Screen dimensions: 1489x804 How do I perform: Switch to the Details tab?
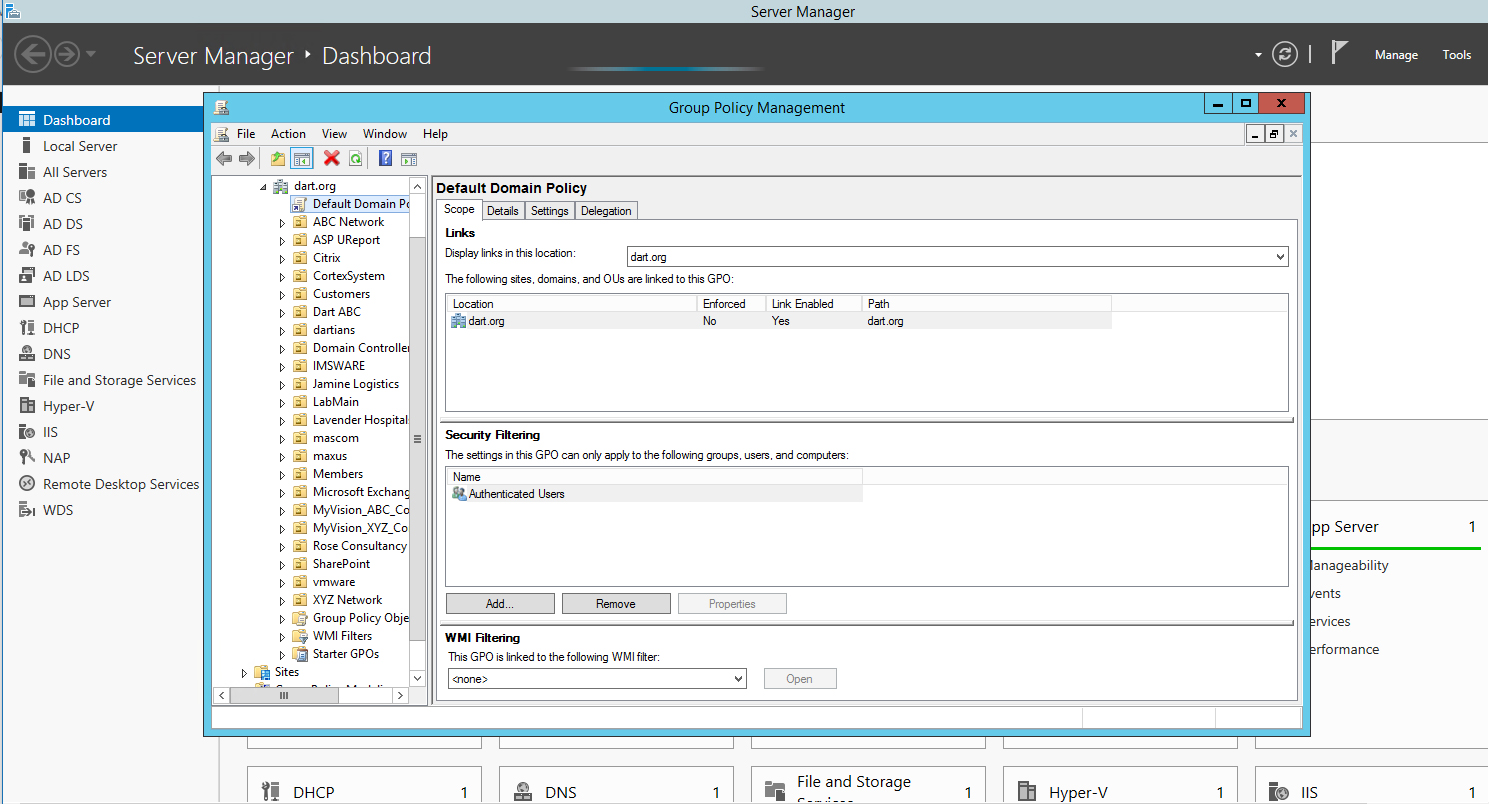tap(503, 211)
